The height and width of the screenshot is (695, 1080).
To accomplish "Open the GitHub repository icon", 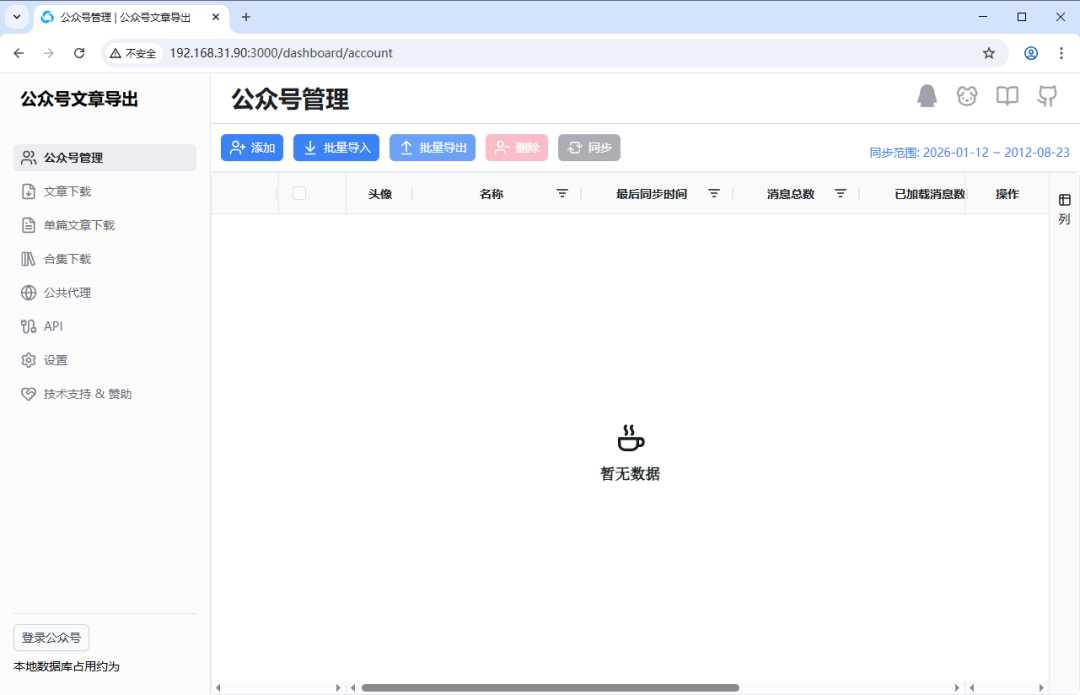I will pos(1047,96).
